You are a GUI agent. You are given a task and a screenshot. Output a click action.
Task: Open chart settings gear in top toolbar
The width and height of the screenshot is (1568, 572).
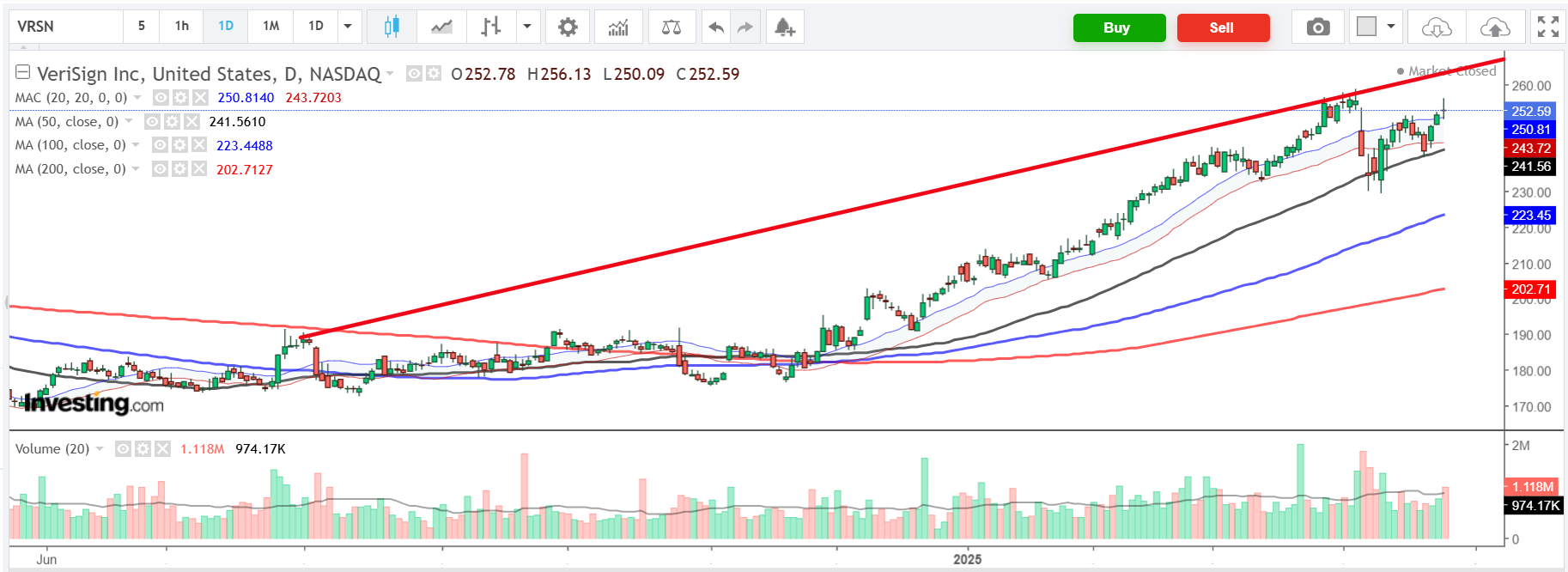coord(568,27)
